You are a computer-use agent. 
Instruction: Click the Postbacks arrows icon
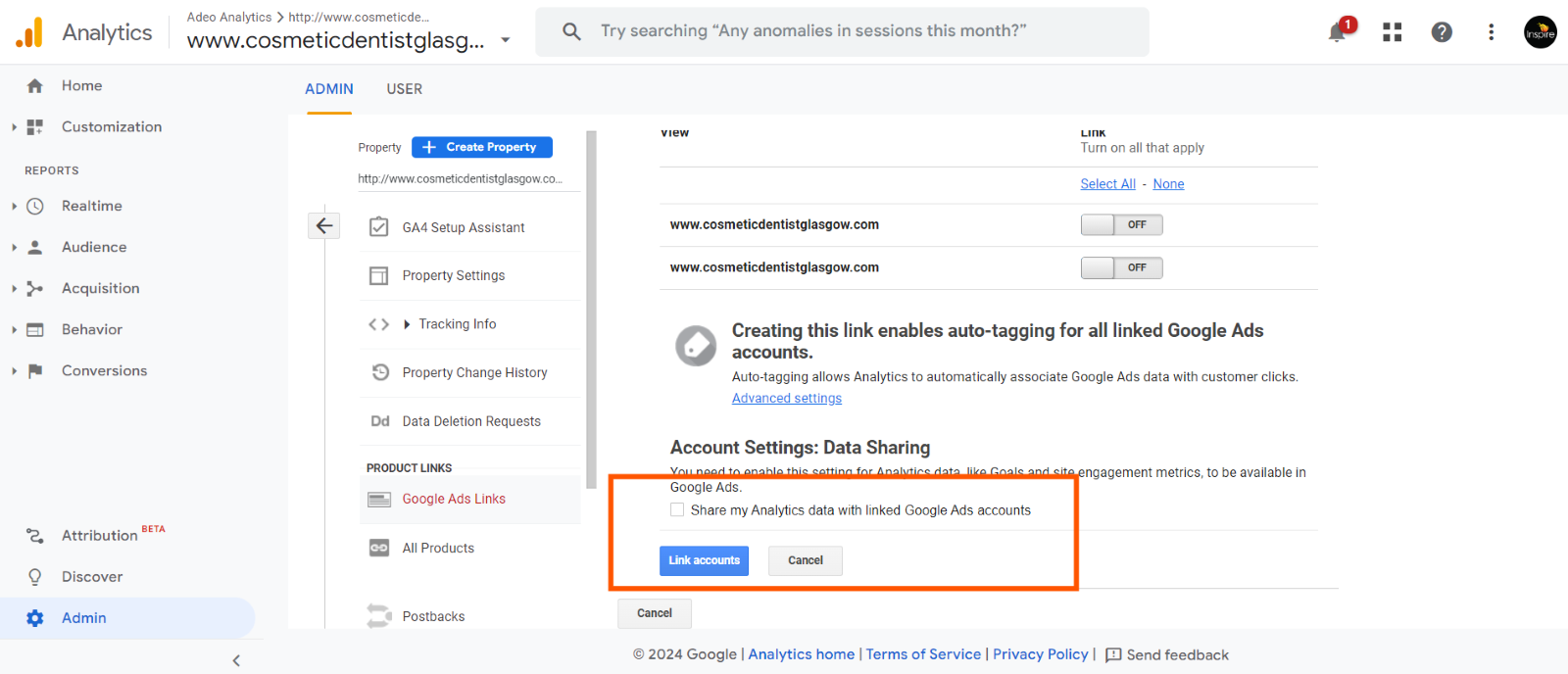click(x=379, y=616)
